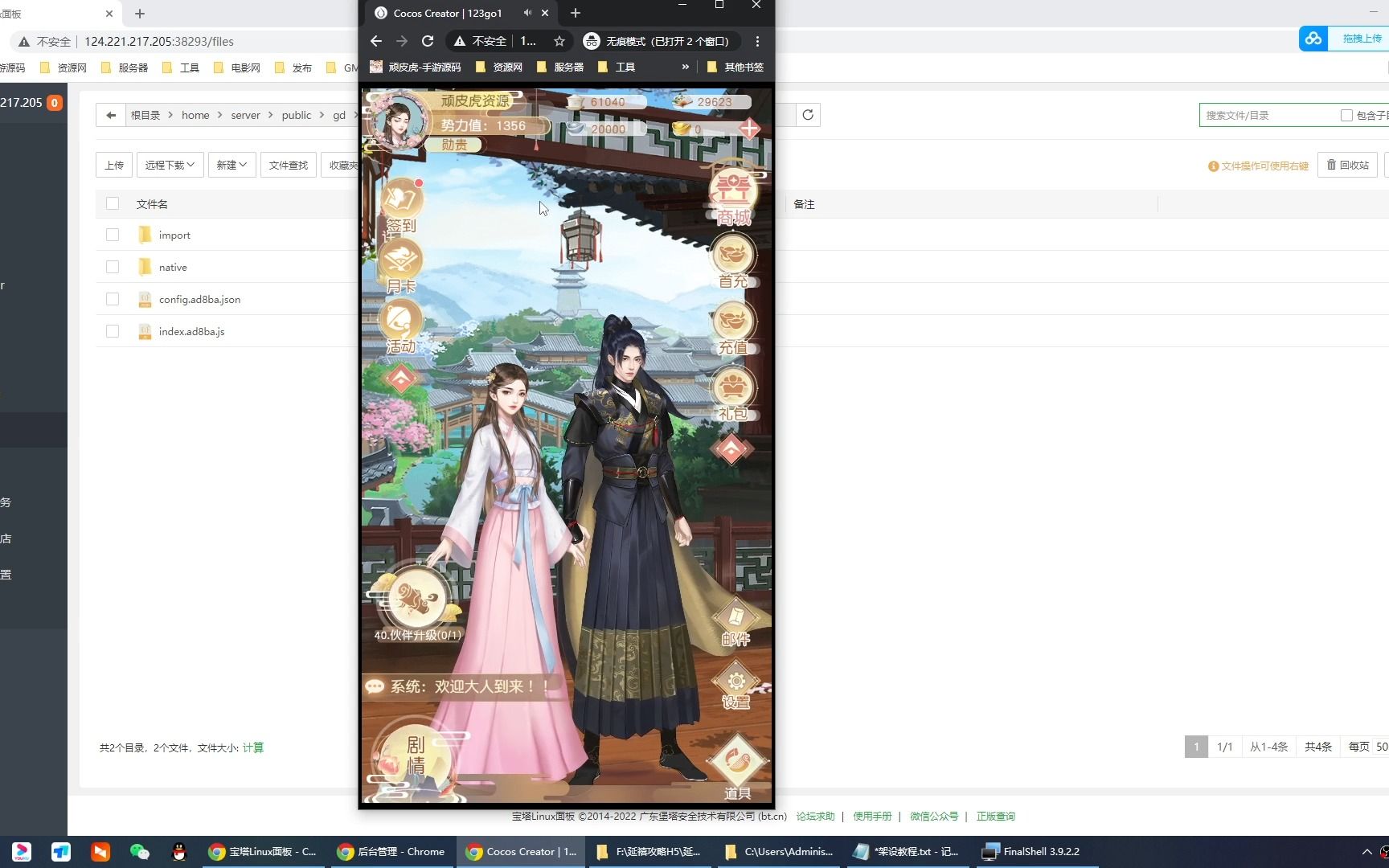Open the native folder row
Screen dimensions: 1389x868
tap(173, 267)
